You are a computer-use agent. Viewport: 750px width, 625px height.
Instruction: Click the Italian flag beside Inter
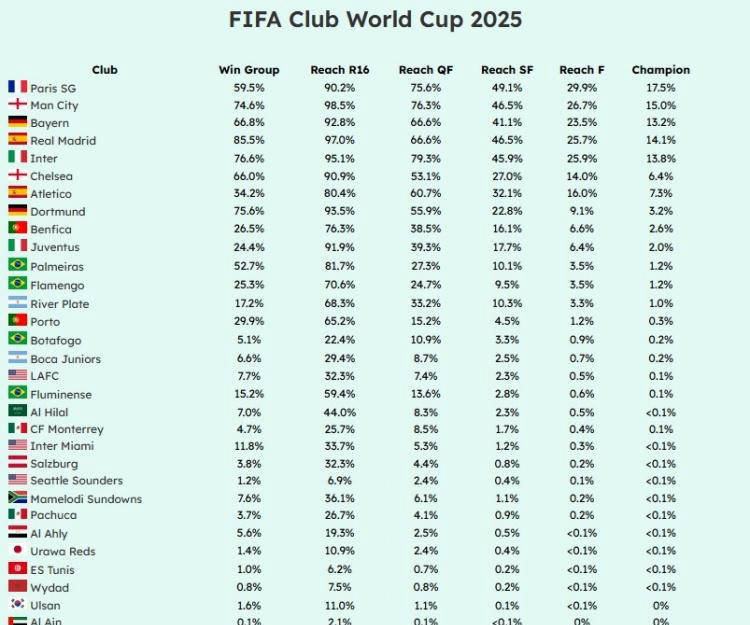pyautogui.click(x=17, y=157)
